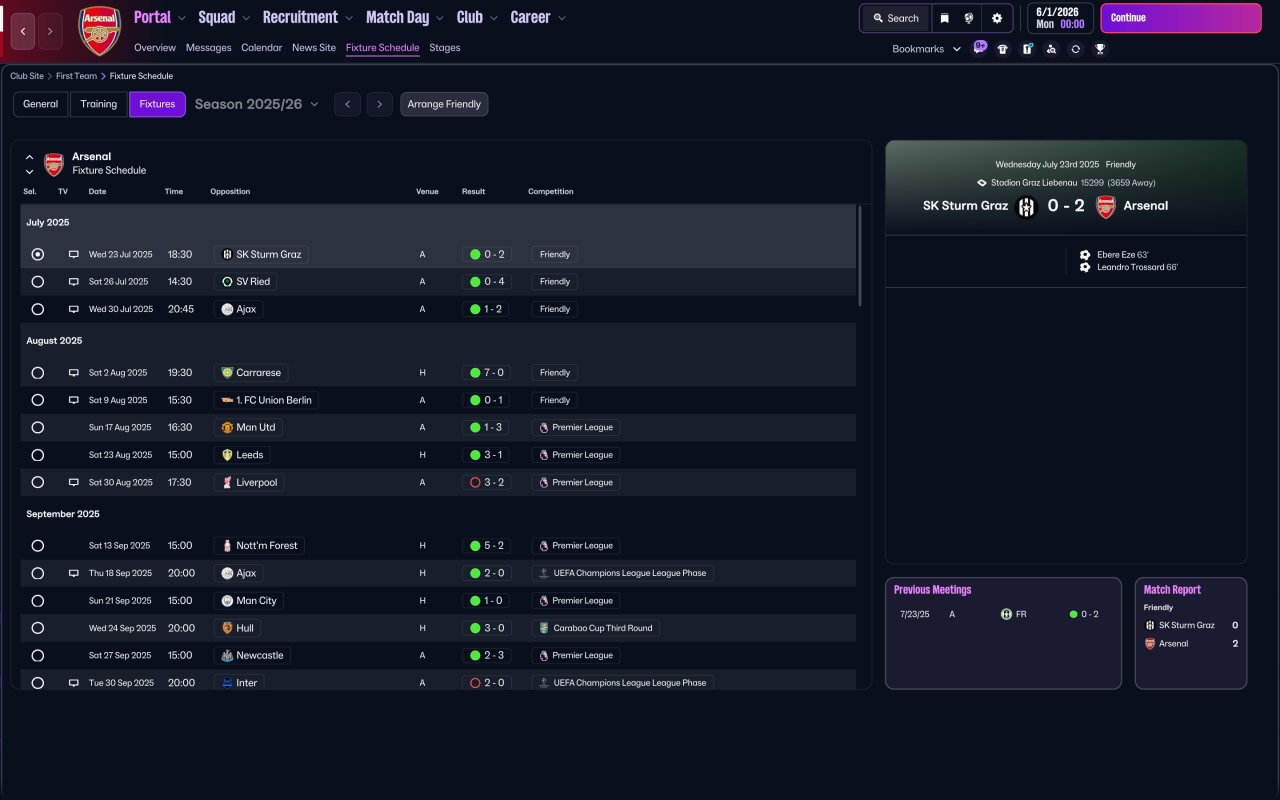Switch to the Stages tab
This screenshot has height=800, width=1280.
445,48
